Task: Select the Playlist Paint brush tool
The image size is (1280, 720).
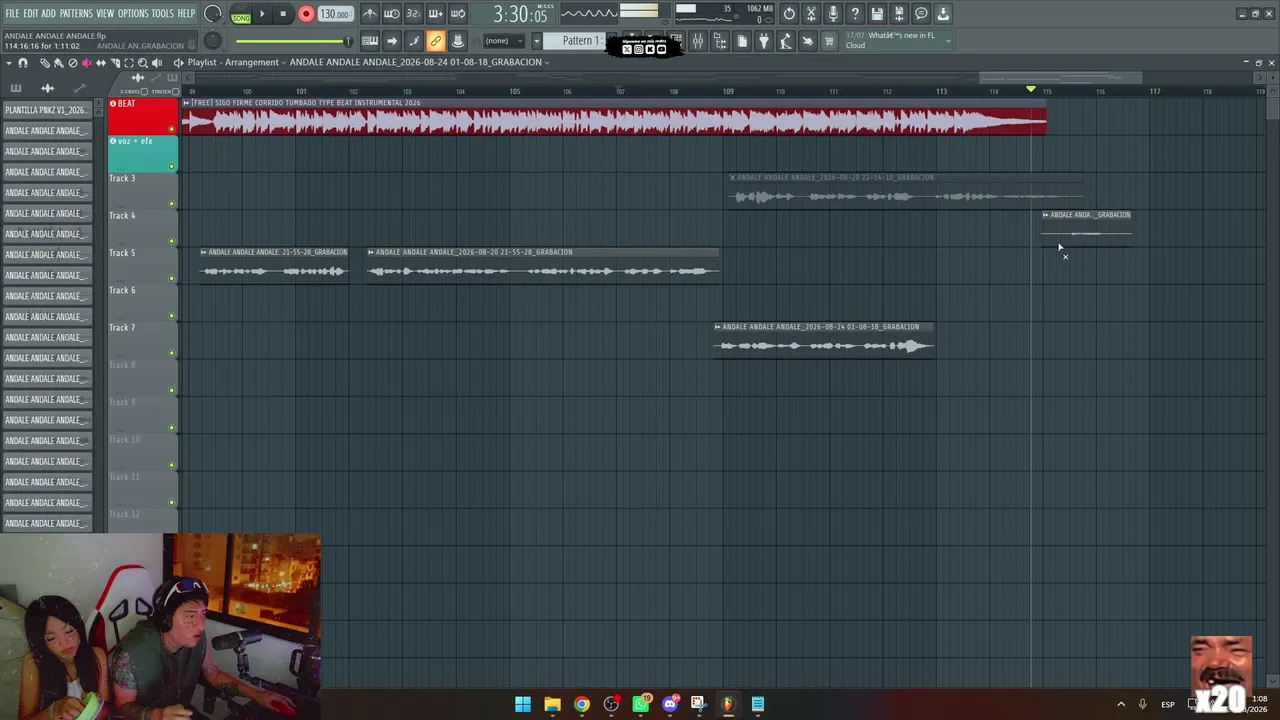Action: click(x=59, y=63)
